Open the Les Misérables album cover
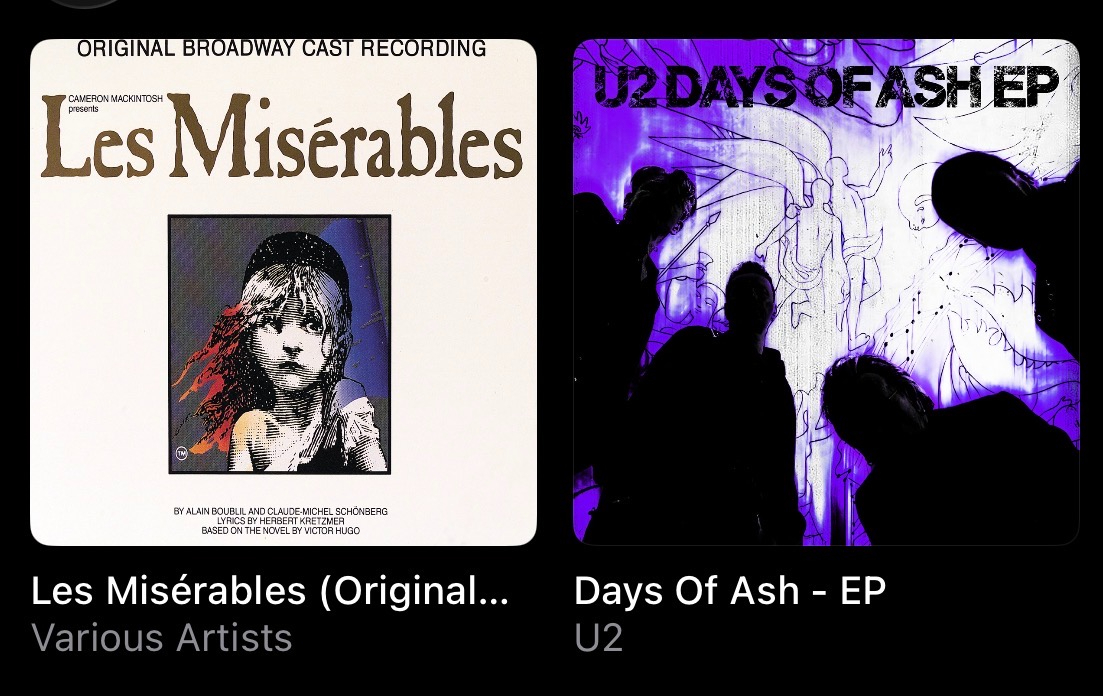Viewport: 1103px width, 696px height. (283, 292)
